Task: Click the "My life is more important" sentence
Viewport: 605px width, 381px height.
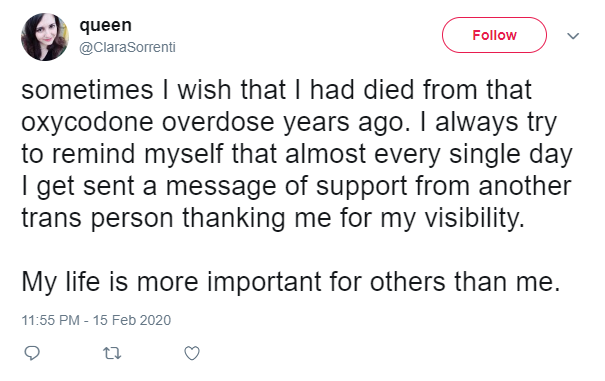Action: [291, 281]
